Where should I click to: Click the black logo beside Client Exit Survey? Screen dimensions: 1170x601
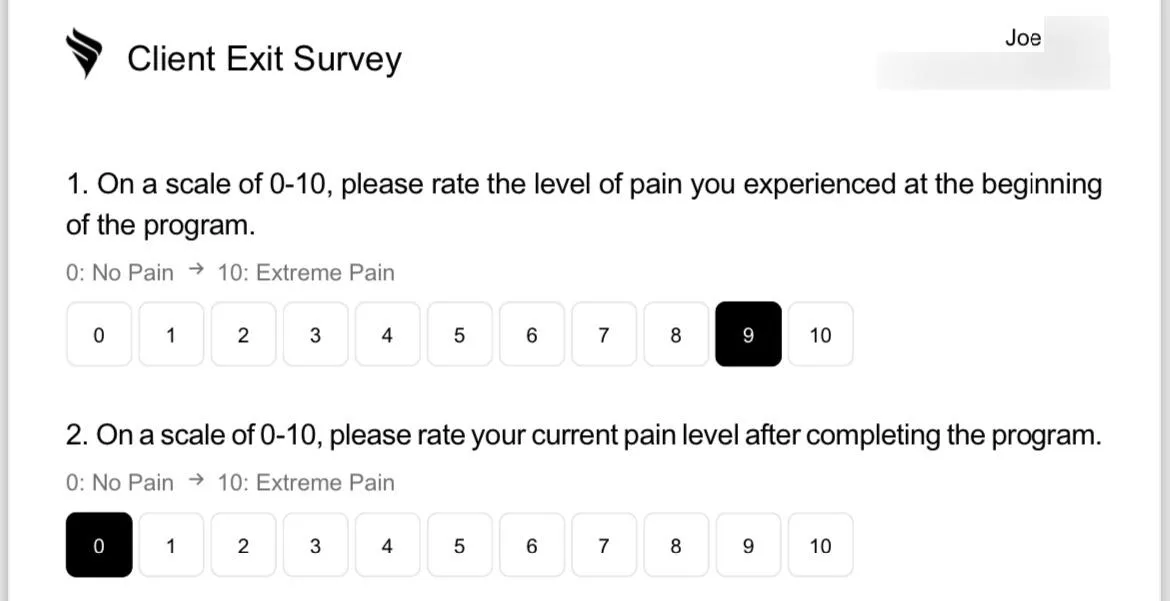click(x=84, y=54)
